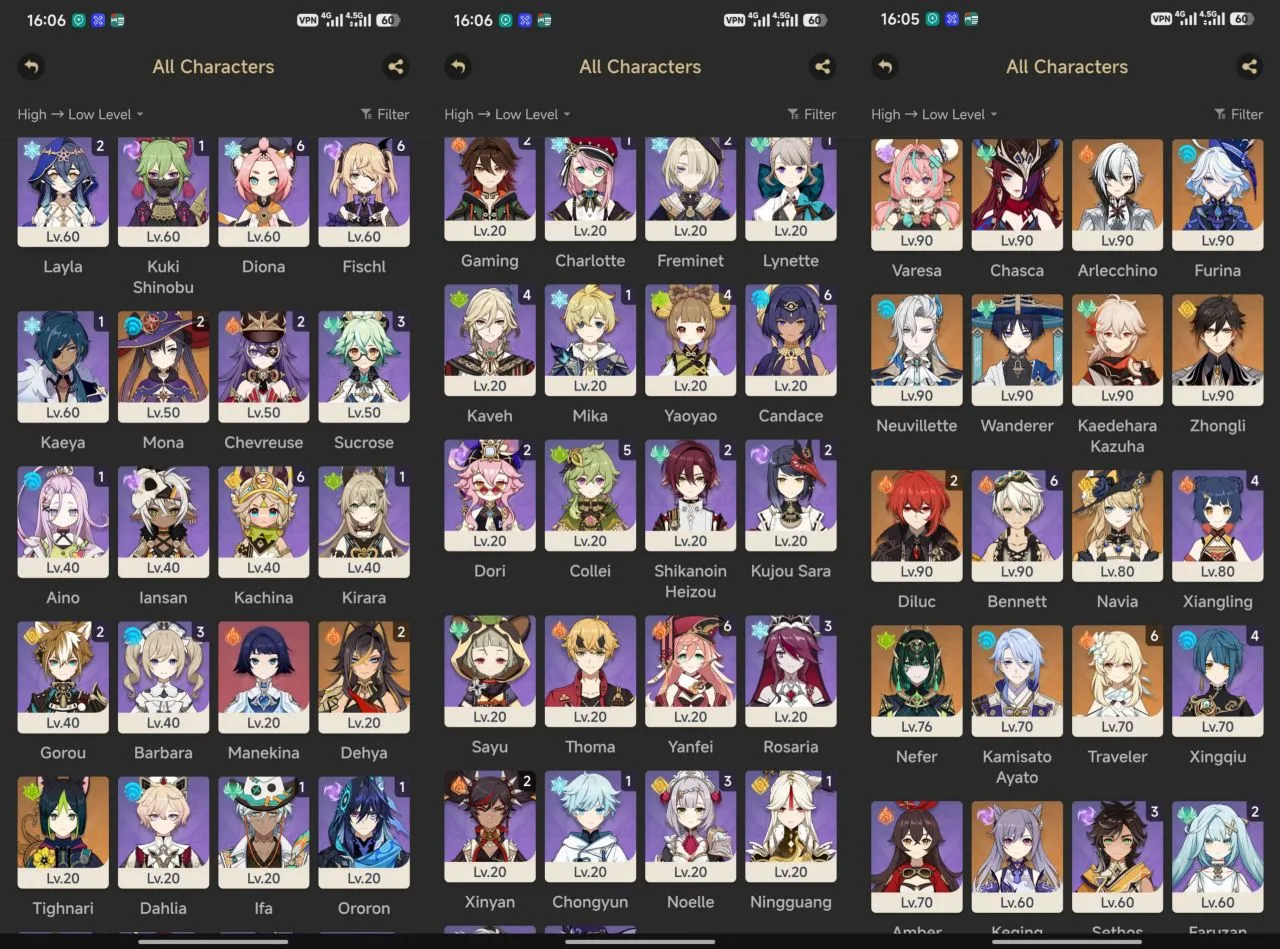Open the High → Low Level sort above Varesa
Screen dimensions: 1280x949
tap(934, 114)
